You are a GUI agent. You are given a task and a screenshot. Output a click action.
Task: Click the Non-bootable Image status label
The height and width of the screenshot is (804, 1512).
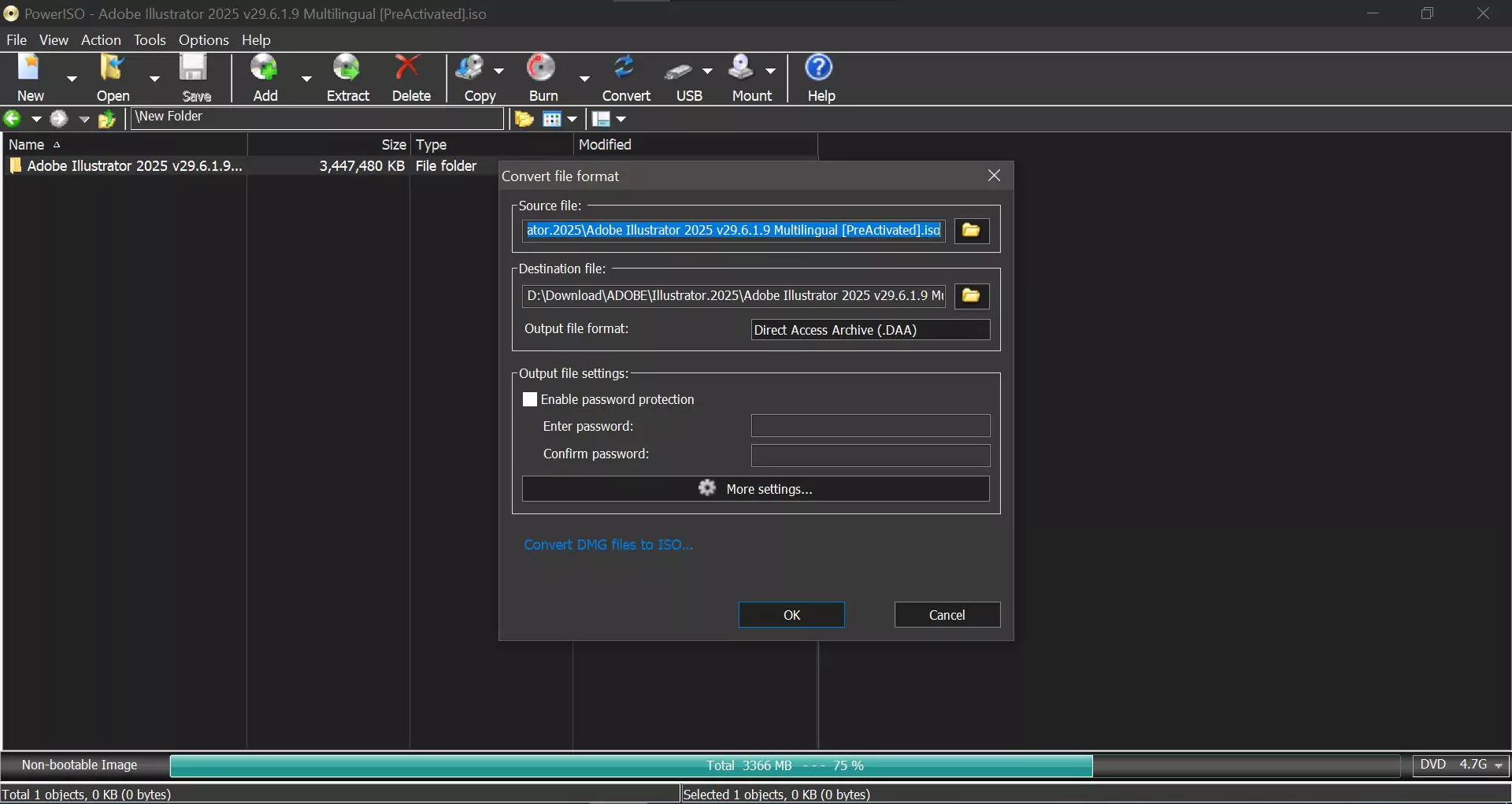pos(80,765)
